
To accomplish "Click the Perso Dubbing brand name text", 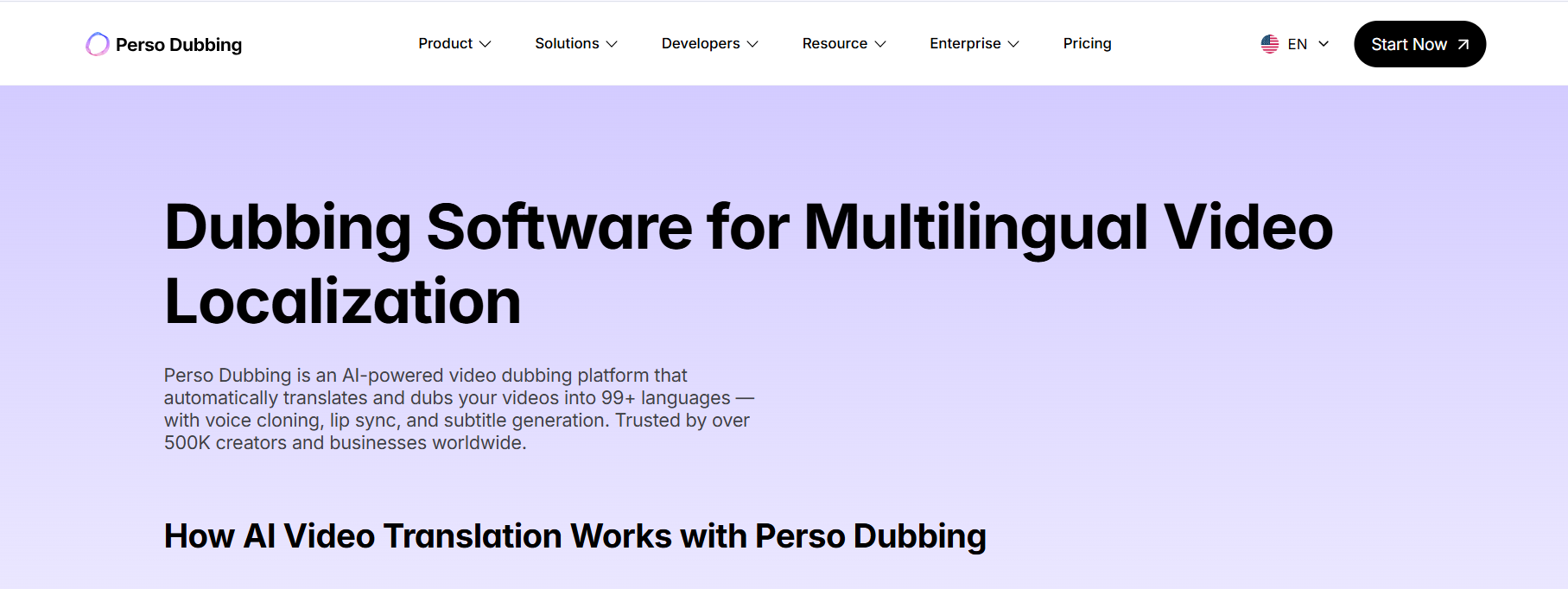I will (179, 45).
